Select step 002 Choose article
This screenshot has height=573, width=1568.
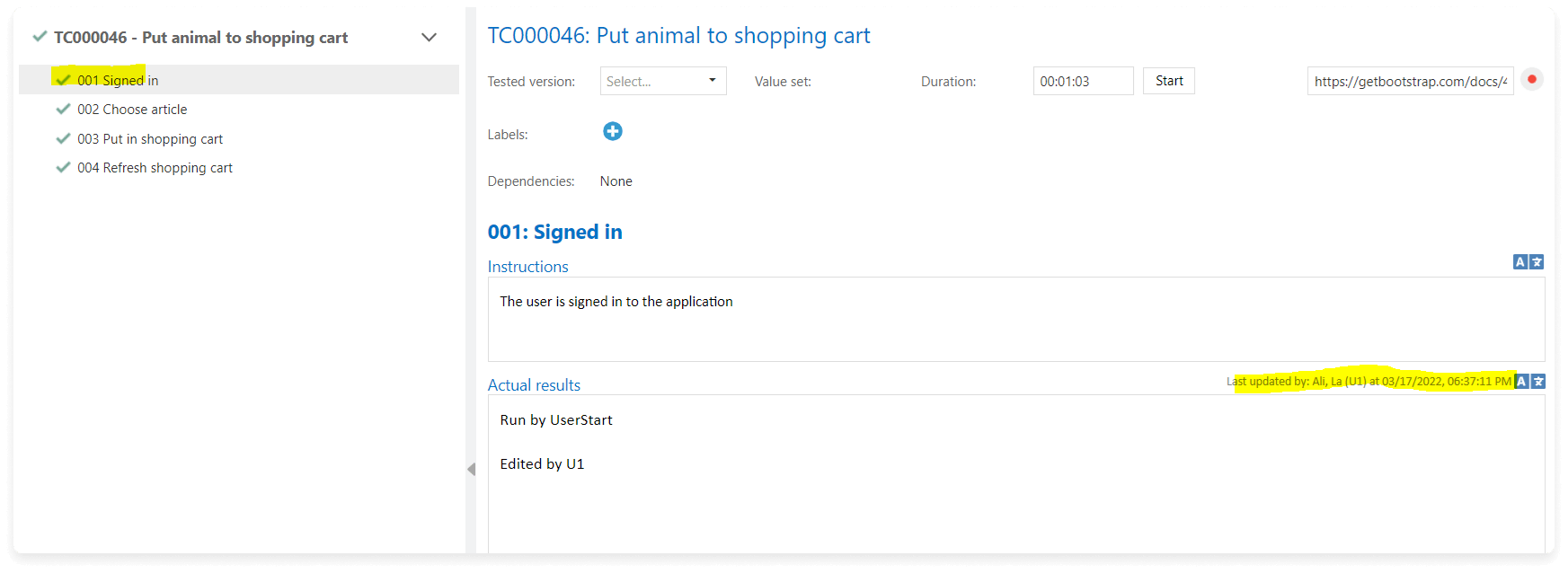click(132, 110)
